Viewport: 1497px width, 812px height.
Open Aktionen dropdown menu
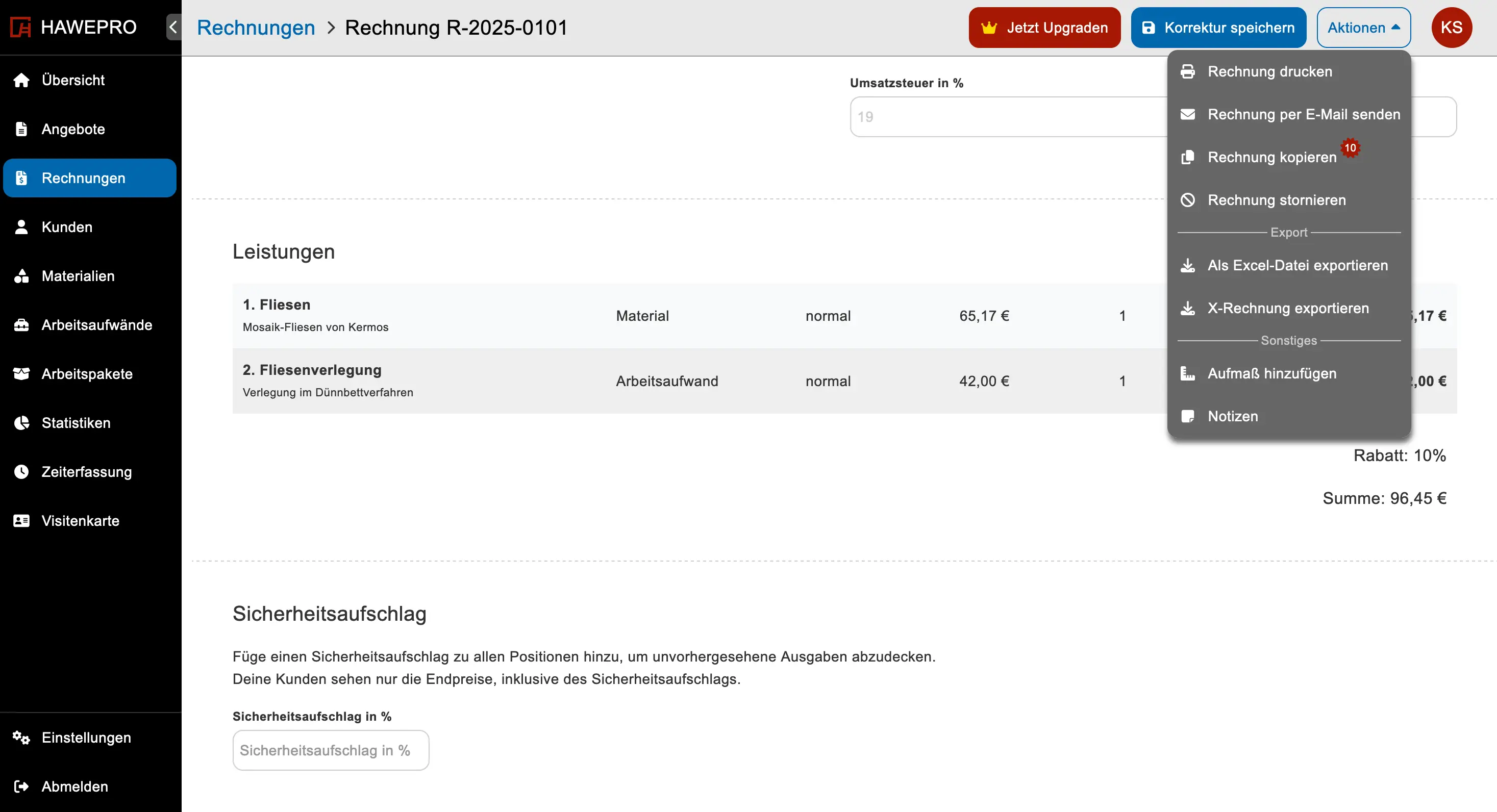point(1363,28)
